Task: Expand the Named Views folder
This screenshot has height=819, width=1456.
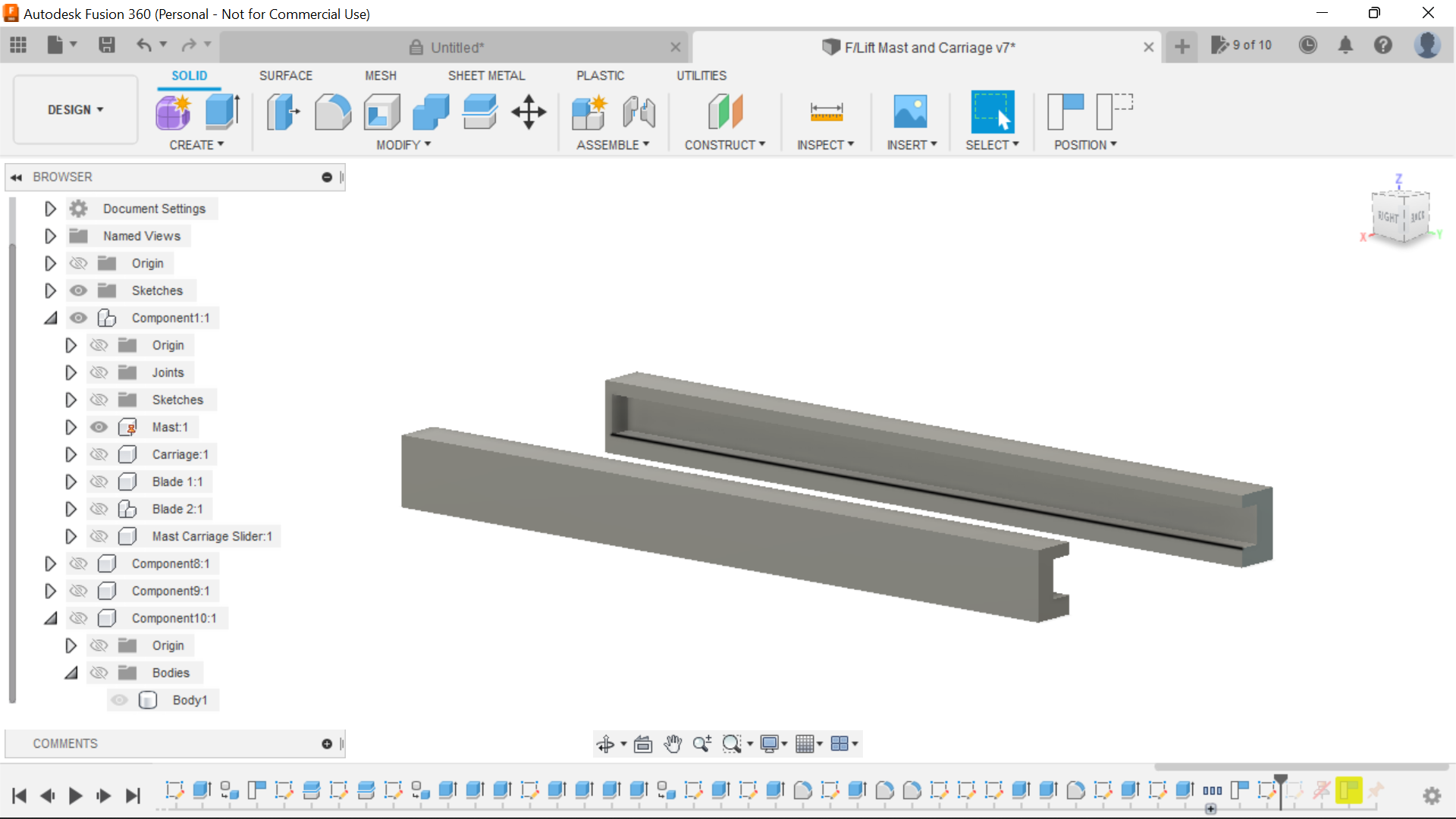Action: (50, 236)
